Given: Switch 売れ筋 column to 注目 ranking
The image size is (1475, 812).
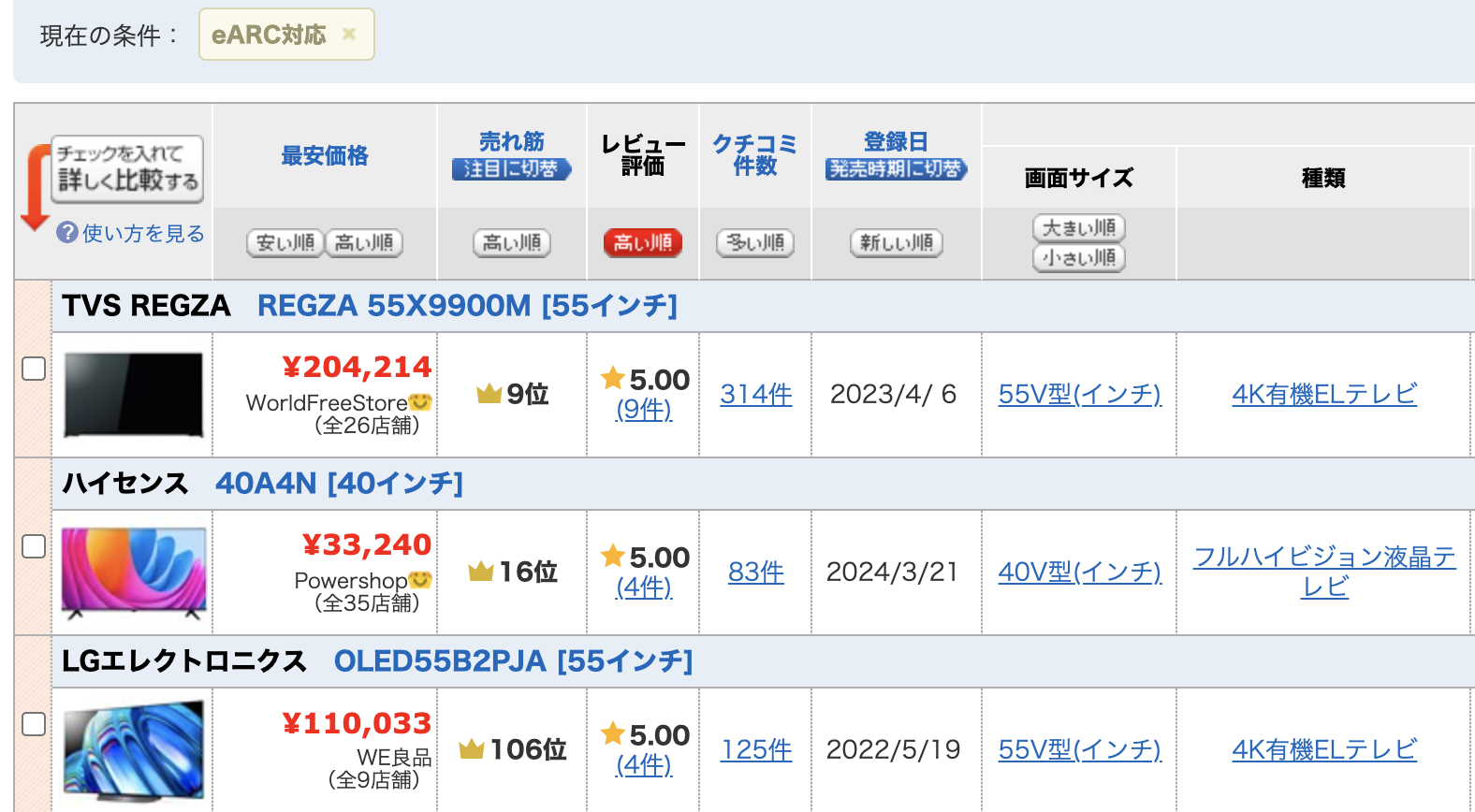Looking at the screenshot, I should click(x=511, y=169).
